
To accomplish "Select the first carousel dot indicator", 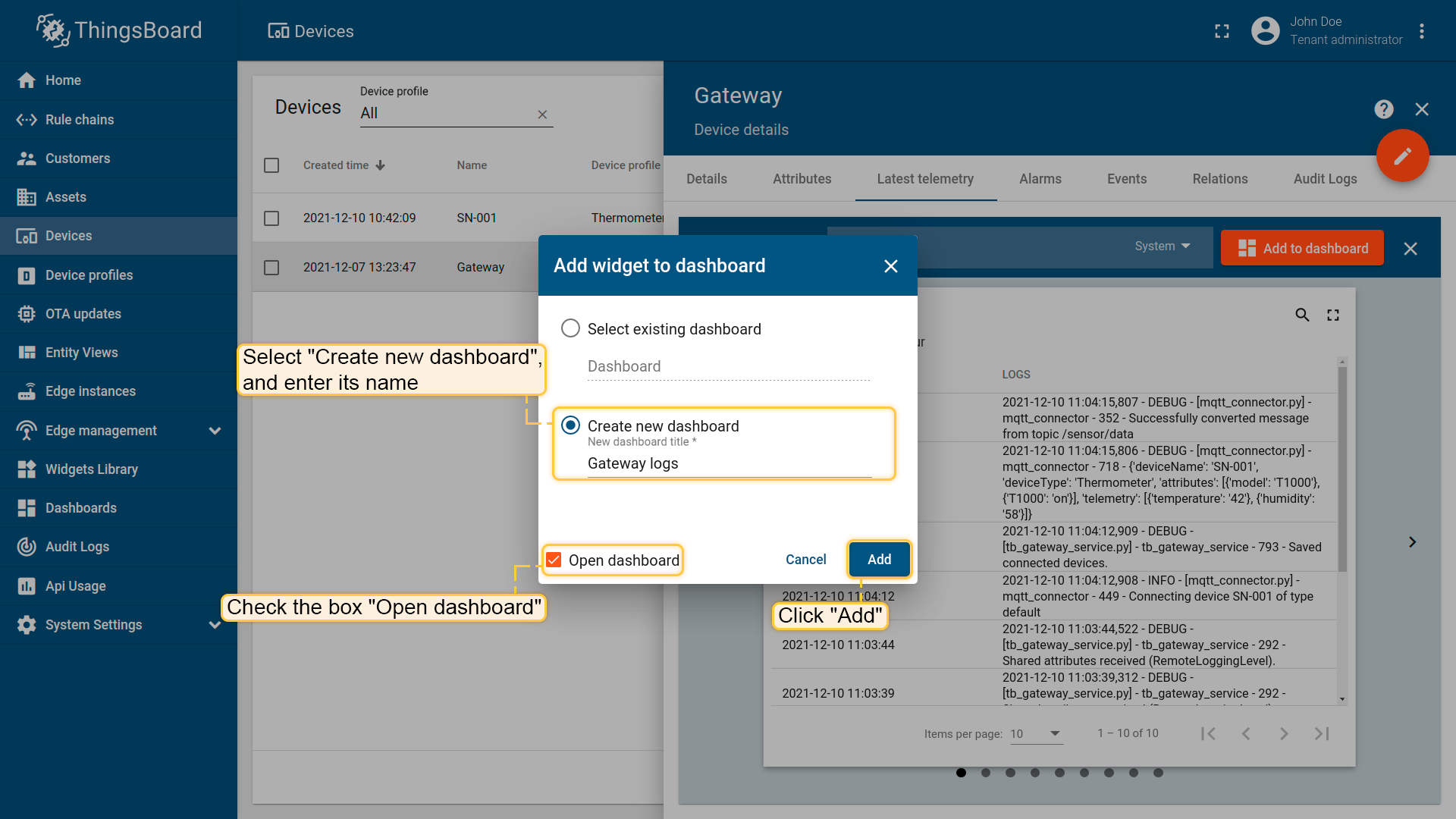I will coord(962,773).
